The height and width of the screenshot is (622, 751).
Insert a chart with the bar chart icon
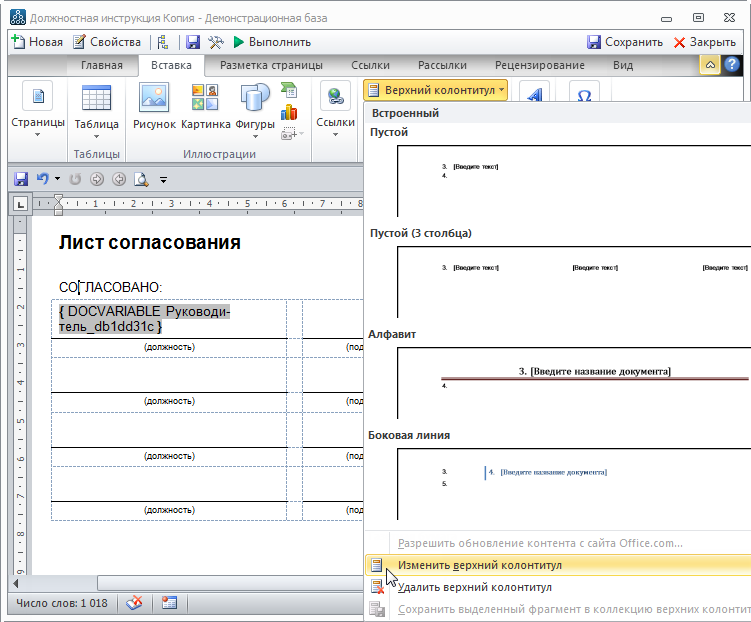click(x=289, y=113)
